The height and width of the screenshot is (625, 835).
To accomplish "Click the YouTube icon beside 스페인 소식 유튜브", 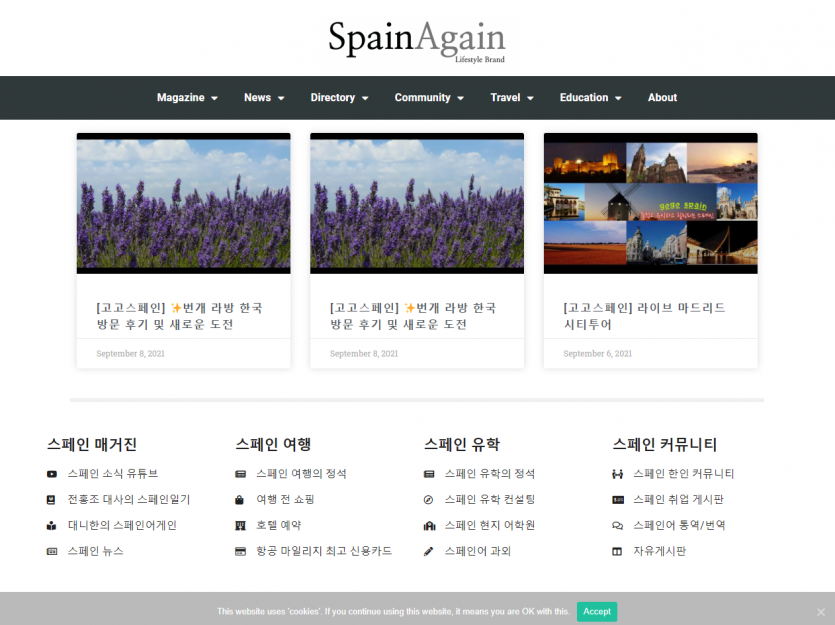I will [51, 473].
